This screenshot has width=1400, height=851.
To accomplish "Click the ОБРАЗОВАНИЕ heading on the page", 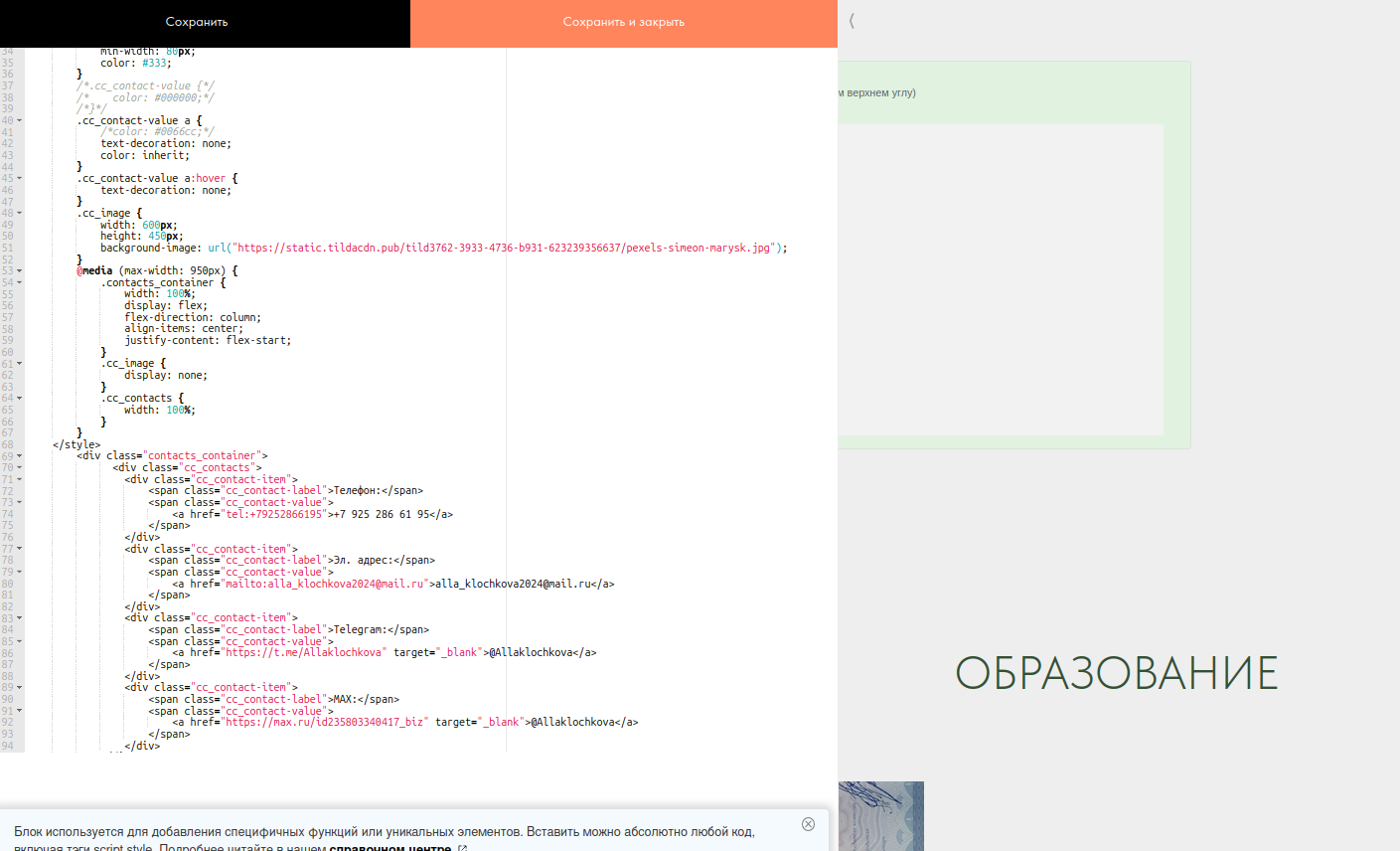I will click(1117, 673).
